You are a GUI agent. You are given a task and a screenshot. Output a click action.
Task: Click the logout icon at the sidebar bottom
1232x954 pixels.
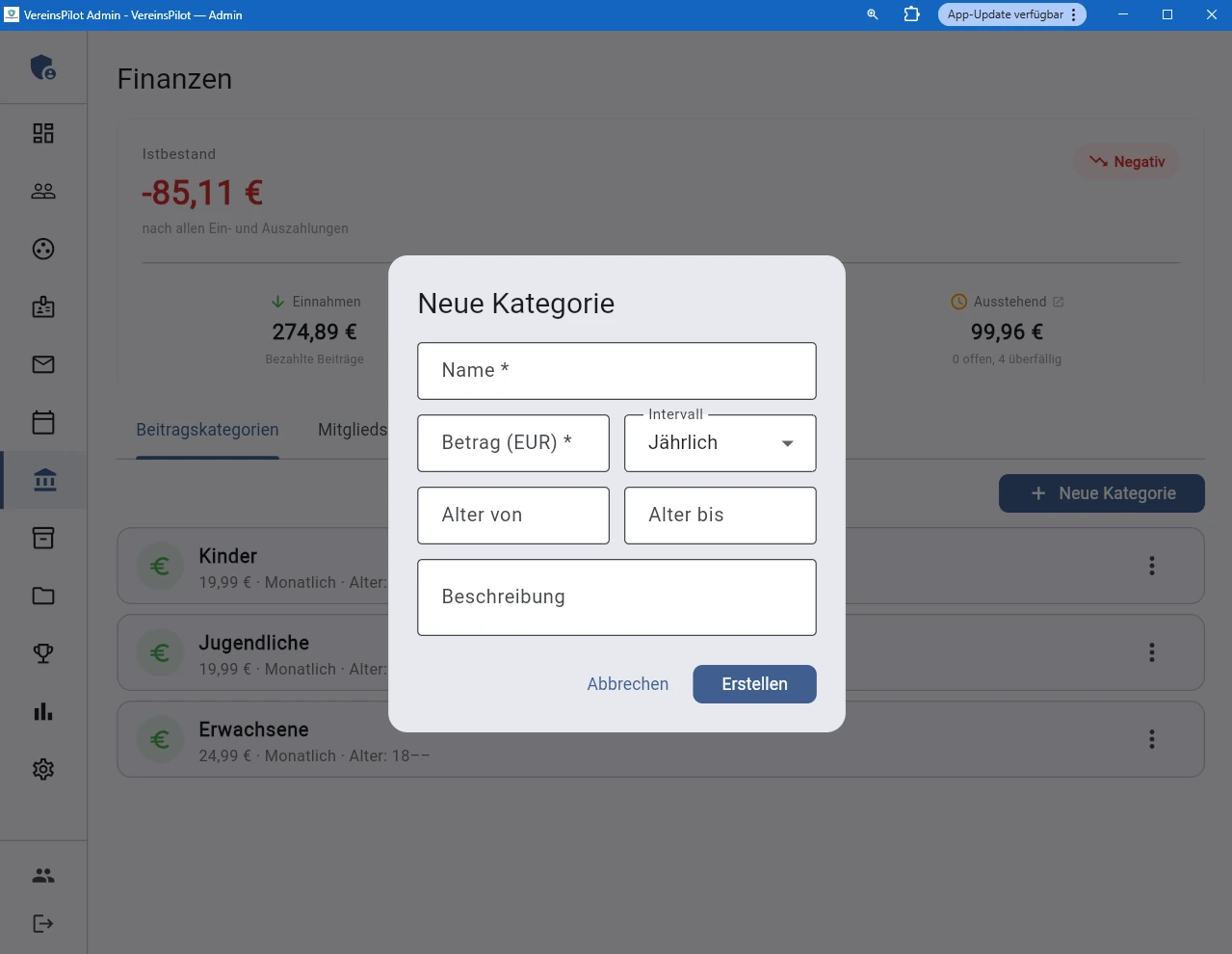[42, 922]
